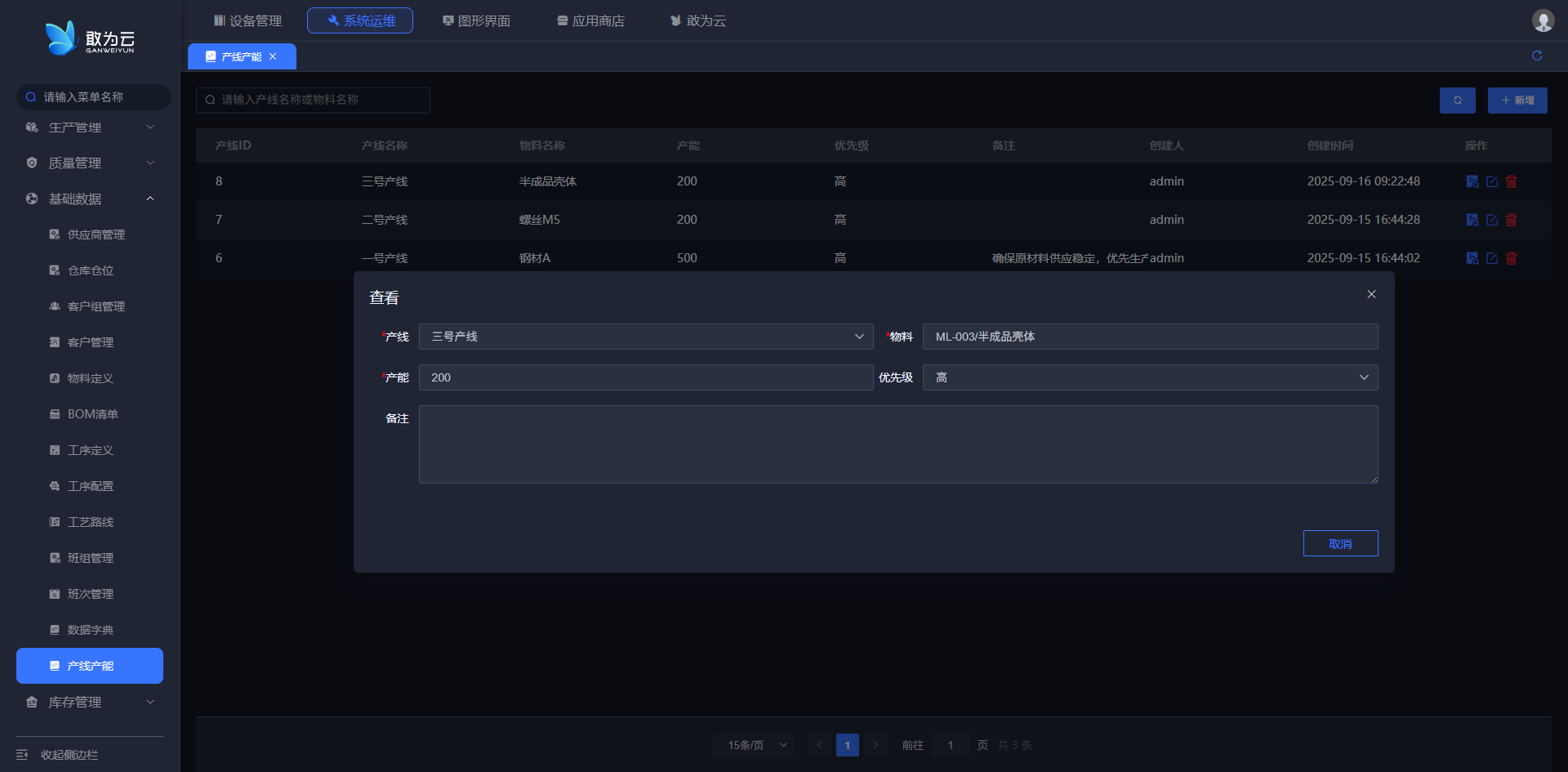Viewport: 1568px width, 772px height.
Task: Open the 优先级 dropdown in dialog
Action: coord(1150,377)
